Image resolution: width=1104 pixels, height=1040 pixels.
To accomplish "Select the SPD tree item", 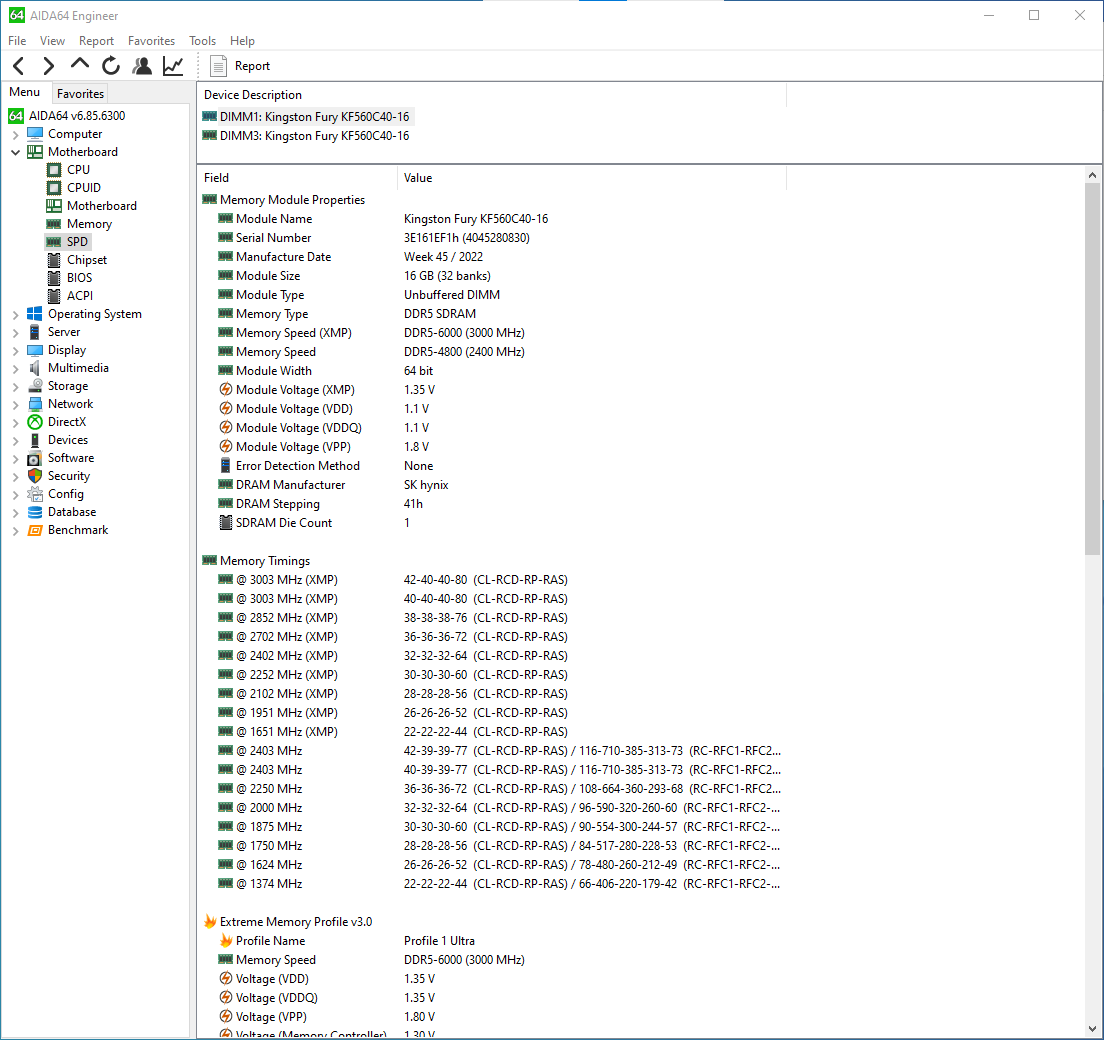I will [68, 242].
